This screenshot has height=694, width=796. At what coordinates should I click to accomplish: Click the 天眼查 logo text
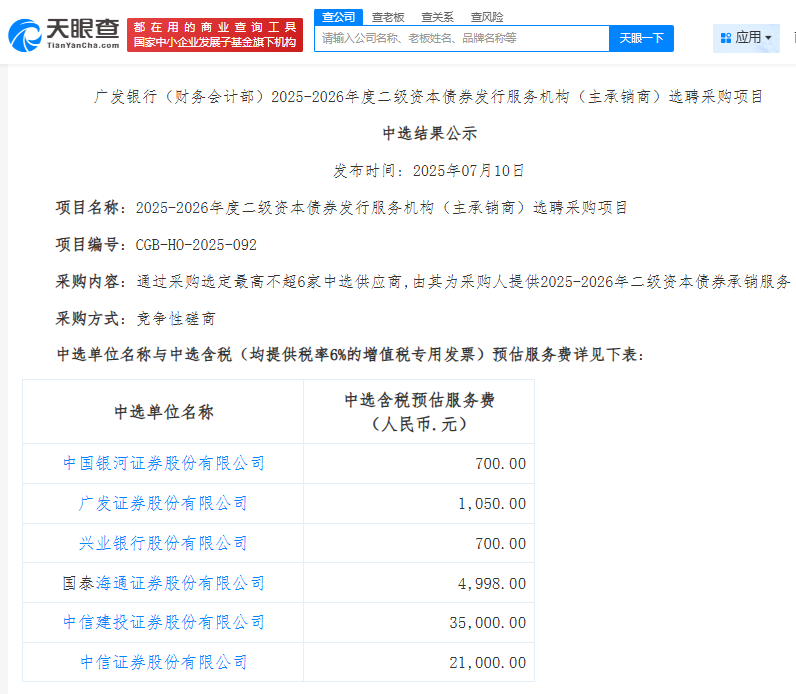pos(84,28)
